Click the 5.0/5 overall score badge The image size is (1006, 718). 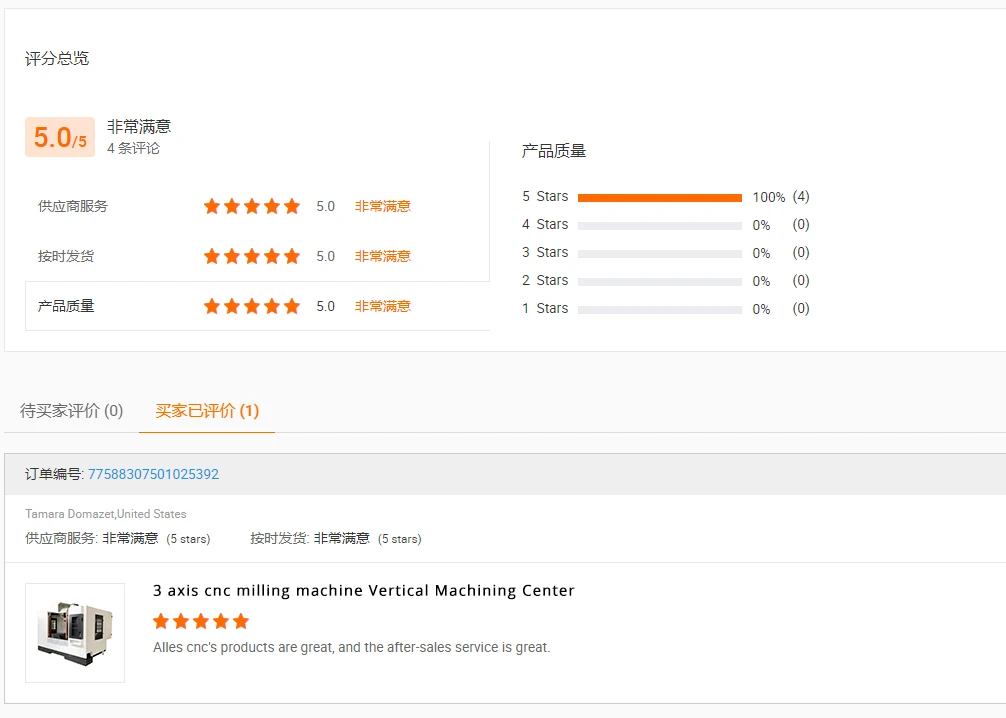(60, 137)
